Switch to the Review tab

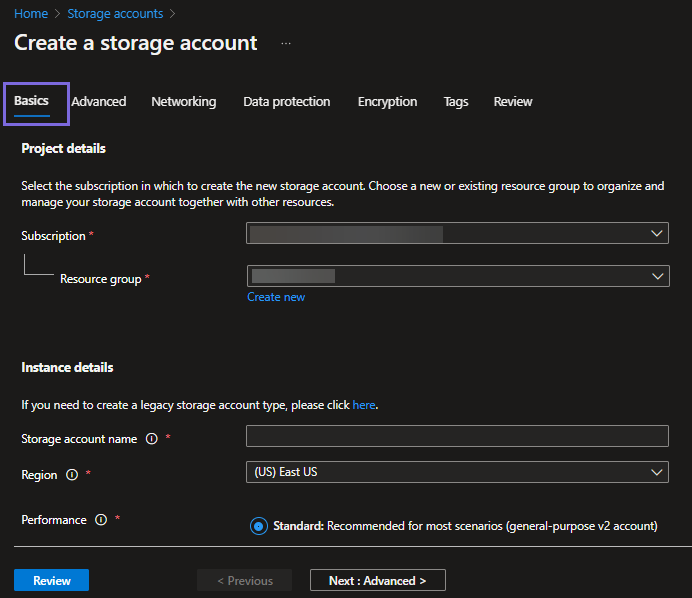coord(513,102)
